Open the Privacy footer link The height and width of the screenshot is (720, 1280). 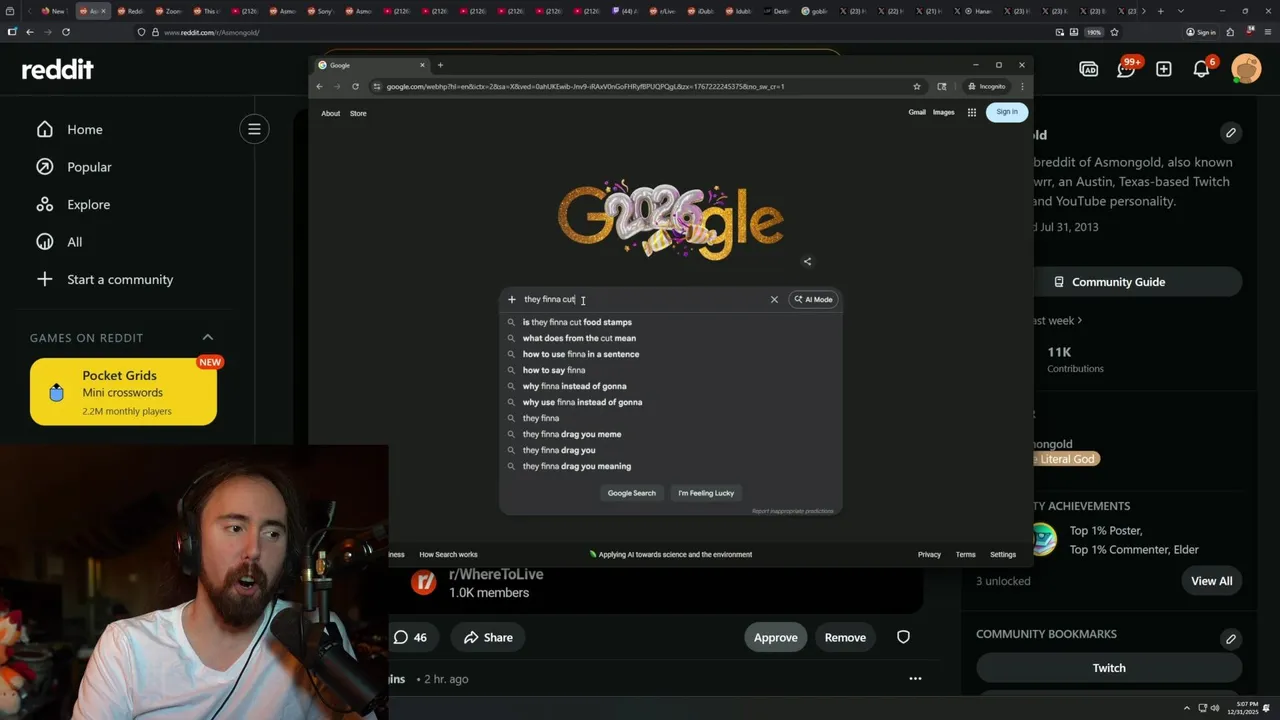[x=929, y=554]
